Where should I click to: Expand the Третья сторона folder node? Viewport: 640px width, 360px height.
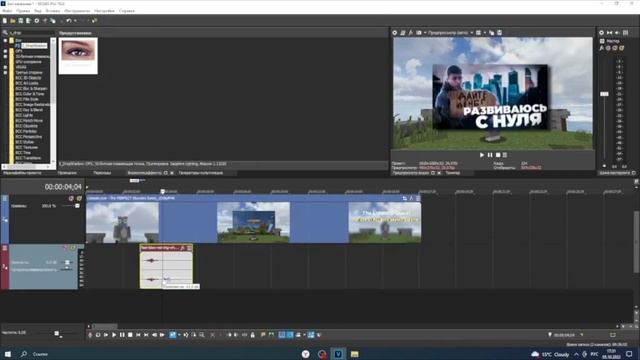(x=5, y=72)
